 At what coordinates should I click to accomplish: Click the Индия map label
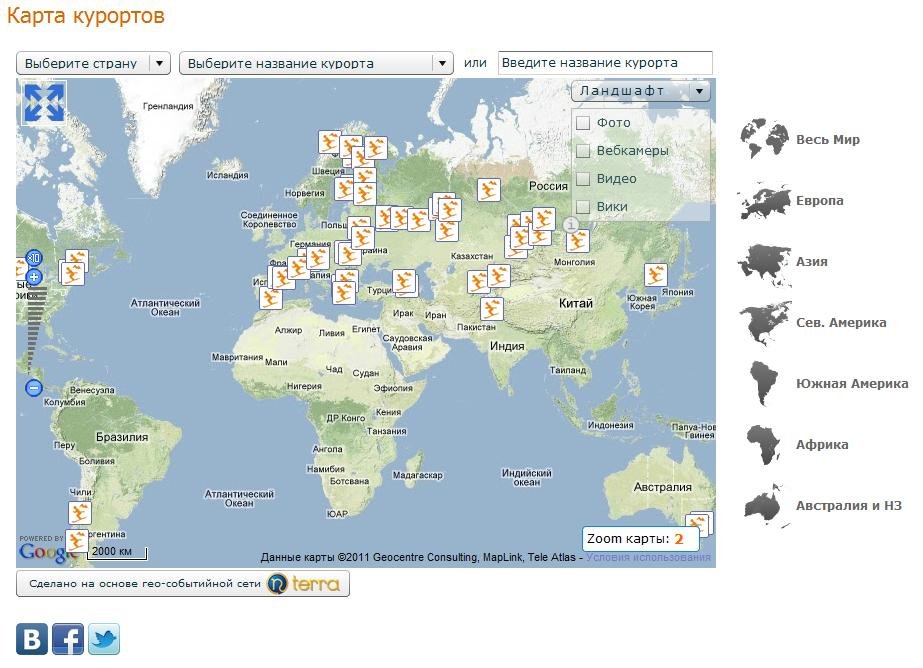pos(507,346)
